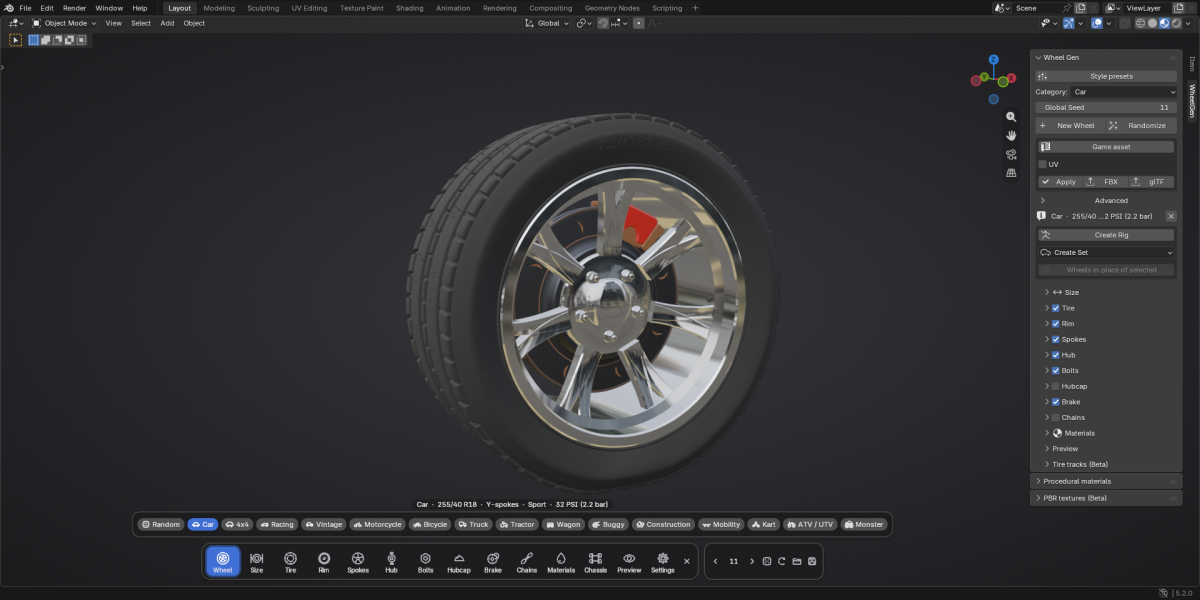The width and height of the screenshot is (1200, 600).
Task: Adjust the Global Seed field
Action: (1107, 107)
